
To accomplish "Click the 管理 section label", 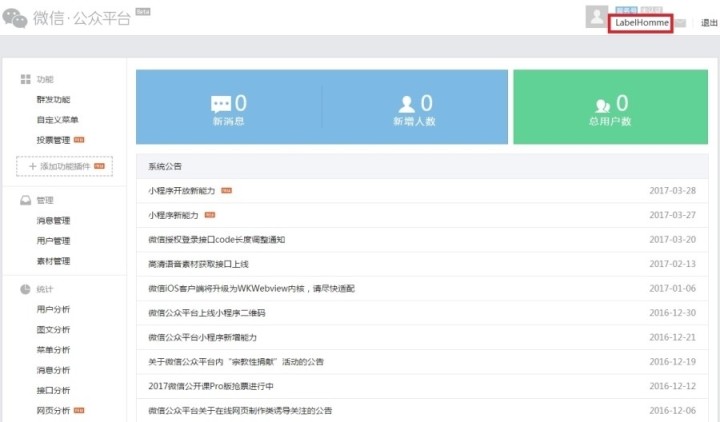I will [x=45, y=200].
